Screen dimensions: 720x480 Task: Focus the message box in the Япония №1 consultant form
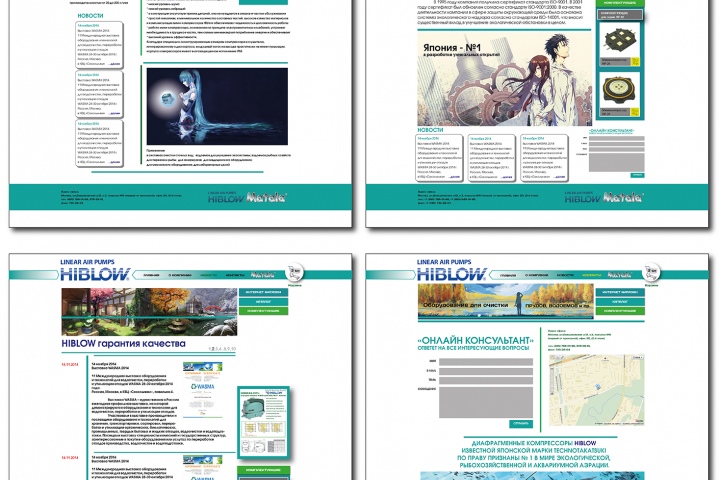tap(617, 162)
